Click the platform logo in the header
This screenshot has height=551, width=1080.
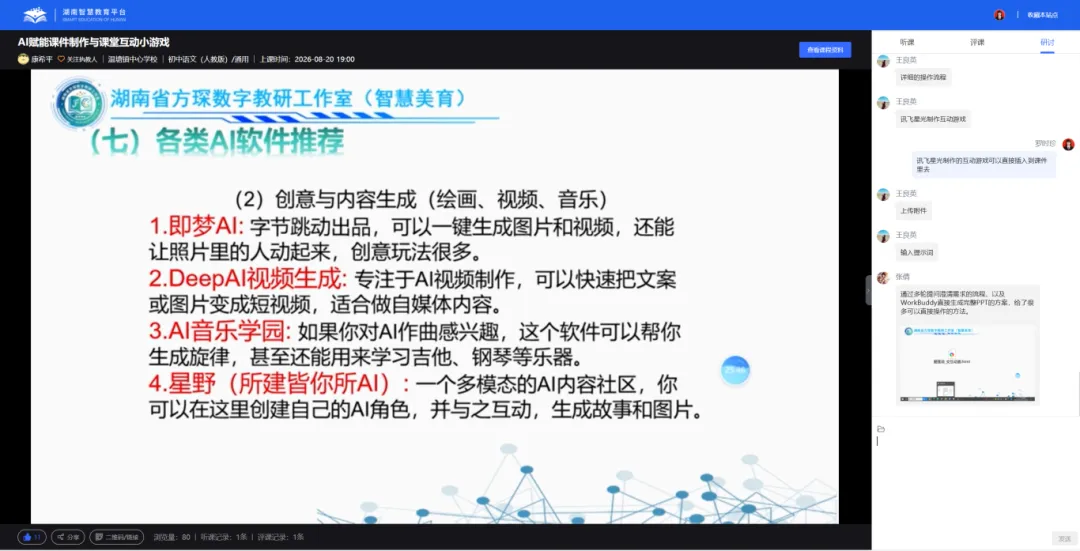tap(74, 14)
